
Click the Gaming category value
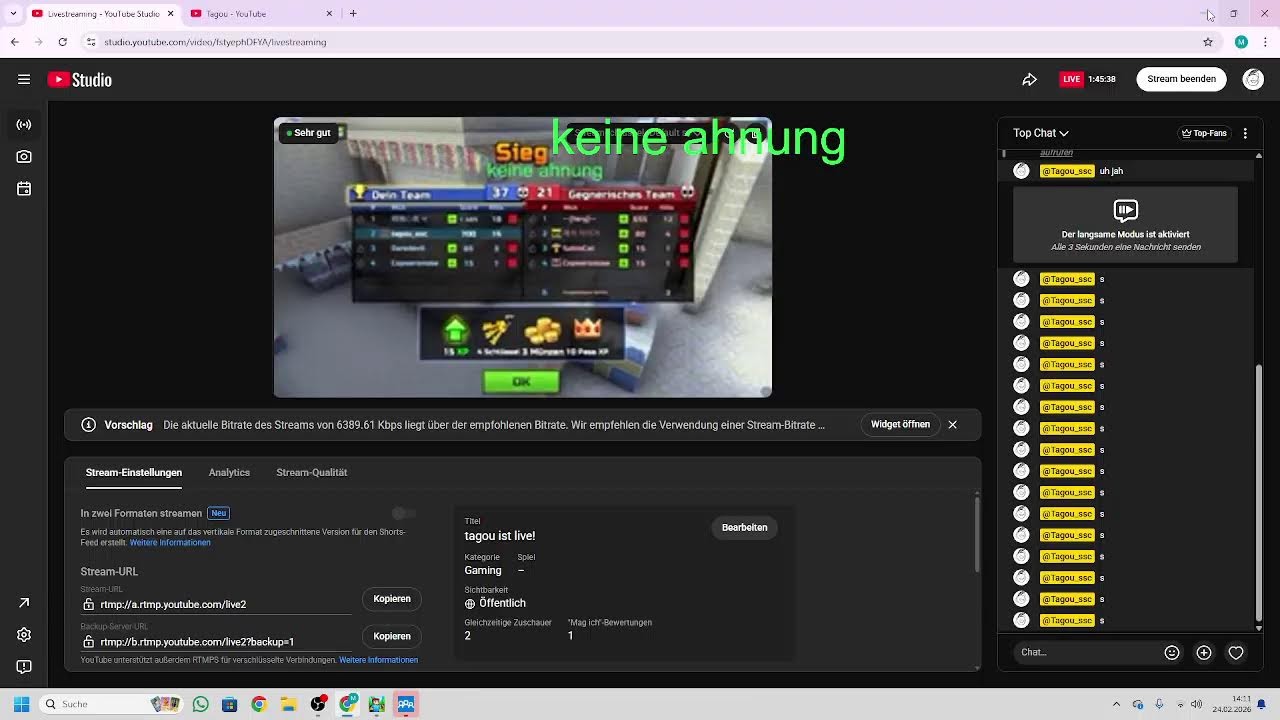(483, 570)
